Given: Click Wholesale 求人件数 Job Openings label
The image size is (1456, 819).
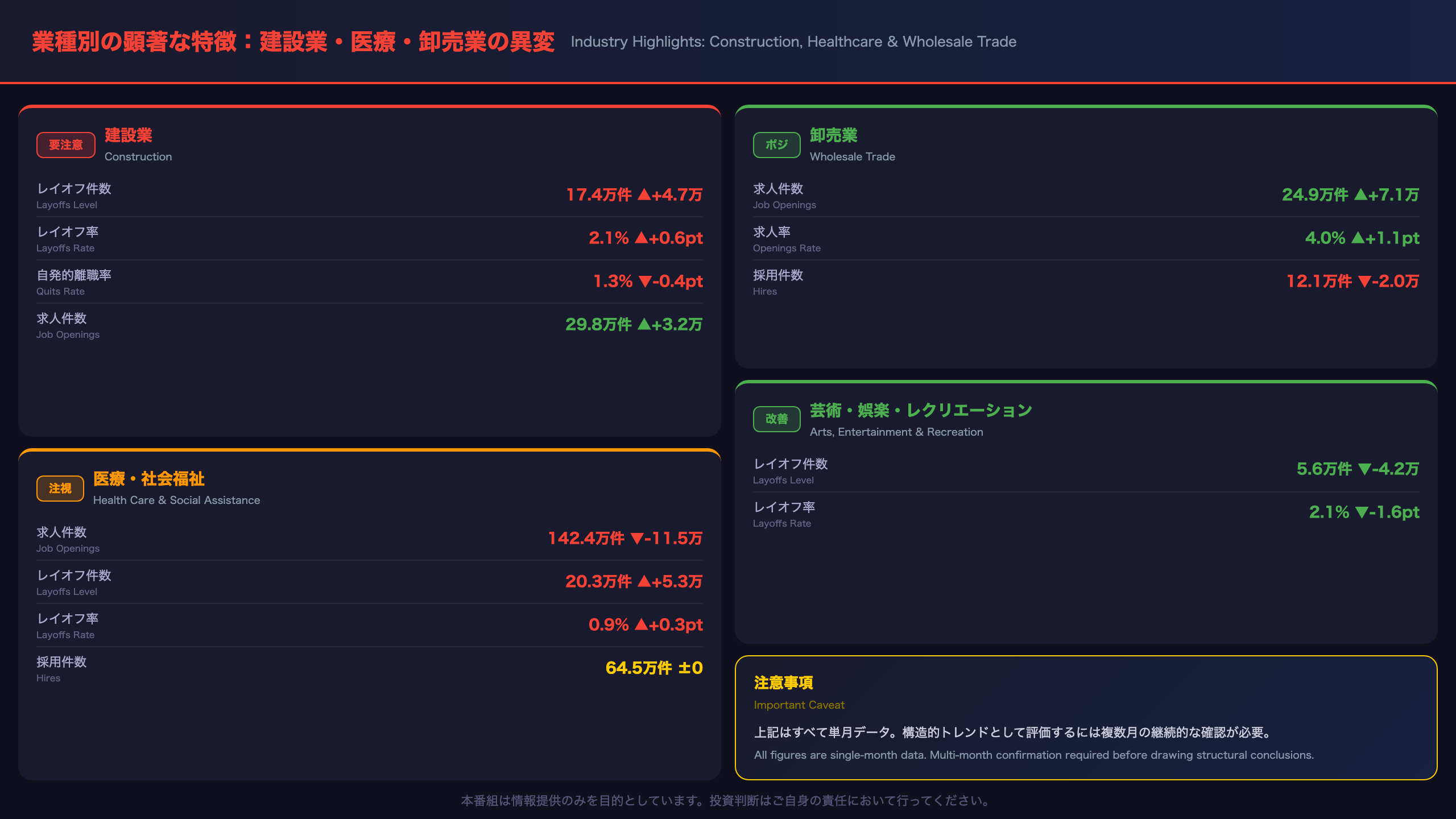Looking at the screenshot, I should click(x=785, y=196).
